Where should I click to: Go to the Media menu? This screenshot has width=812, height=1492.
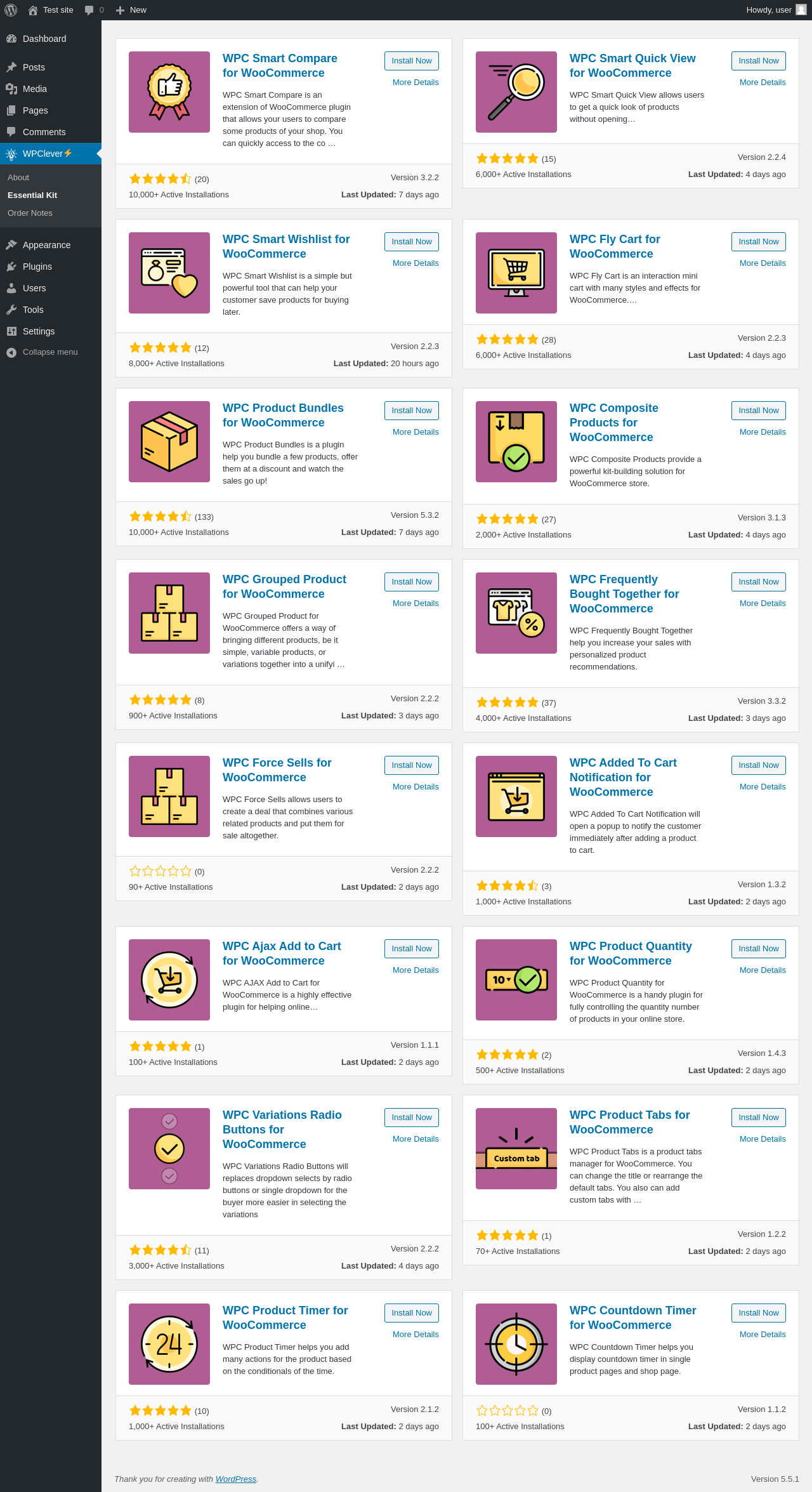click(51, 89)
